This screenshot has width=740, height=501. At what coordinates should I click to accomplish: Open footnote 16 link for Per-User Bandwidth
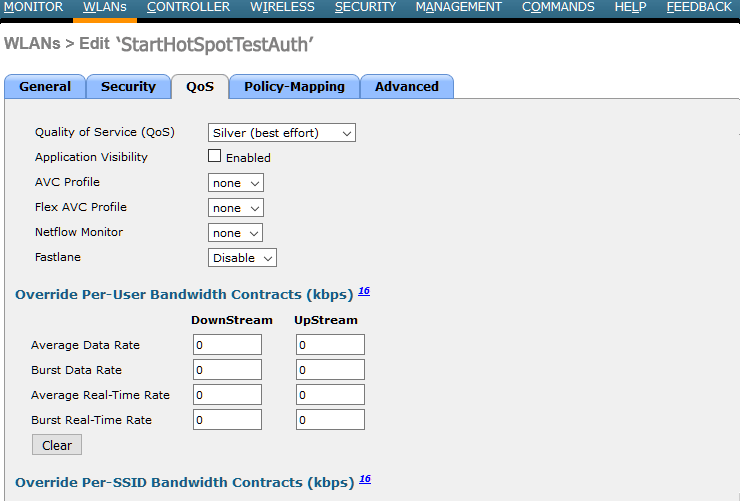pyautogui.click(x=364, y=292)
